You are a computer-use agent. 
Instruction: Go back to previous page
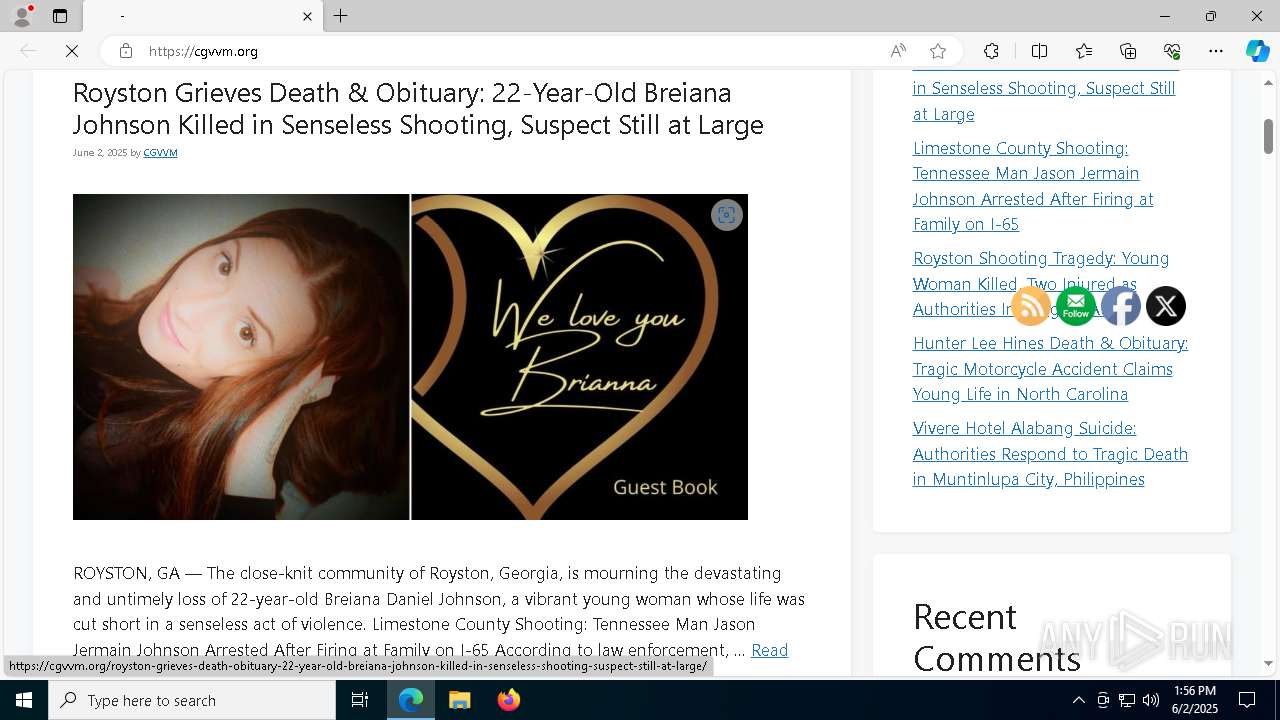point(28,51)
